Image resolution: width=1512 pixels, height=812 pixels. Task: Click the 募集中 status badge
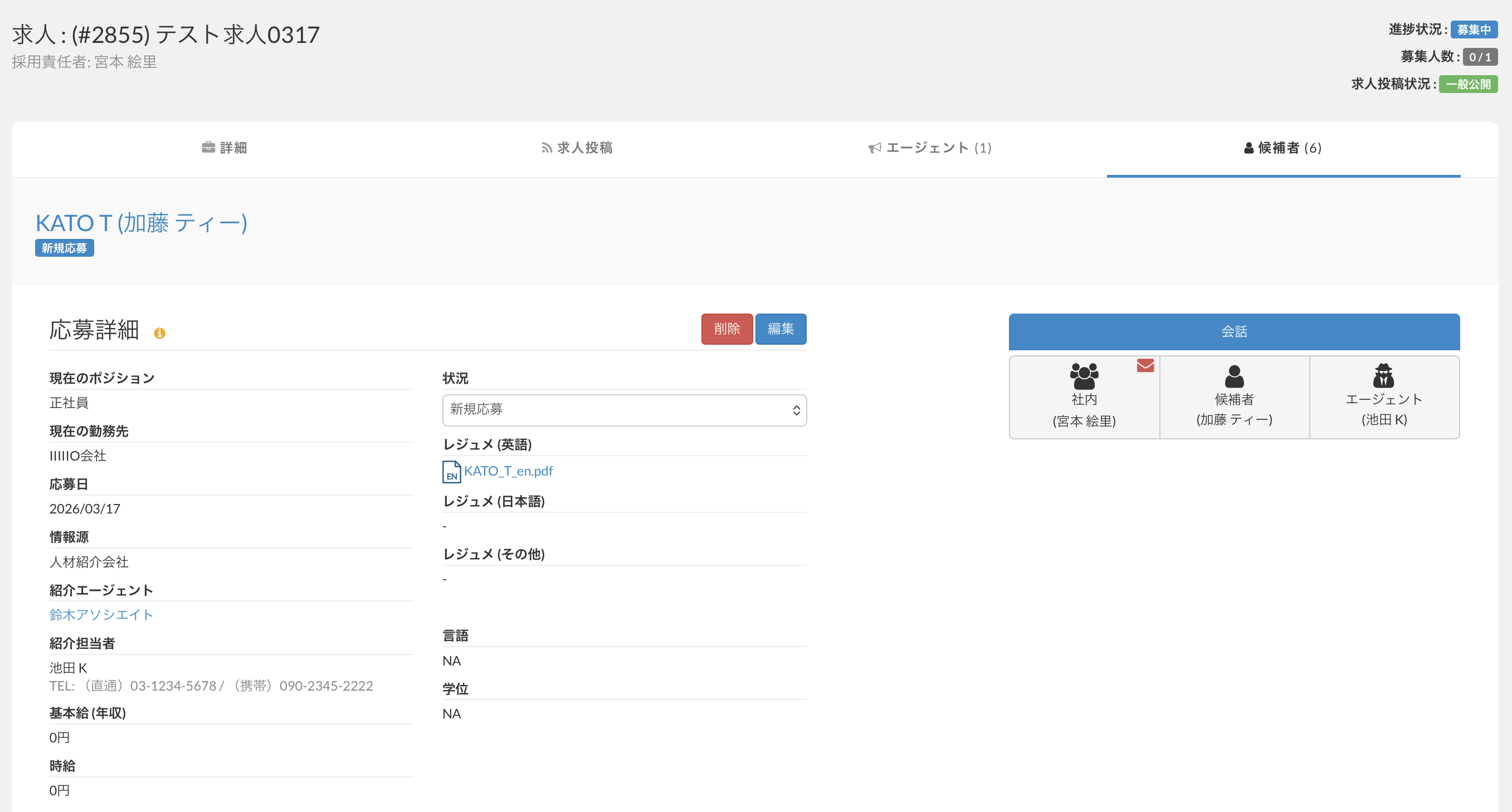coord(1473,30)
